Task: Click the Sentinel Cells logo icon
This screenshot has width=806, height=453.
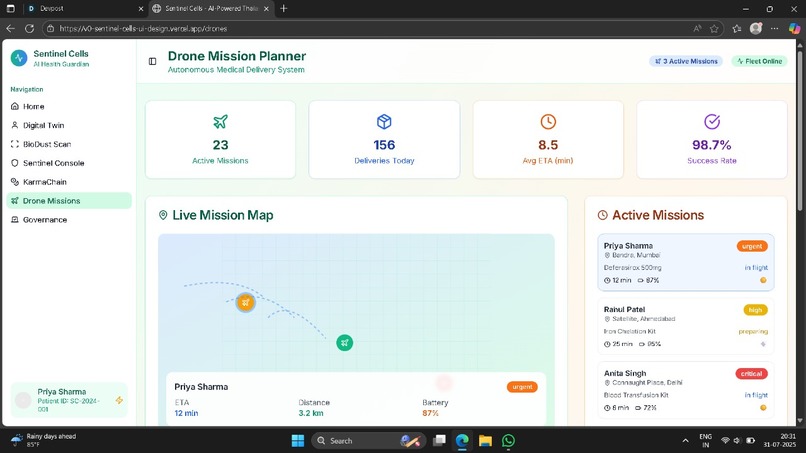Action: point(19,58)
